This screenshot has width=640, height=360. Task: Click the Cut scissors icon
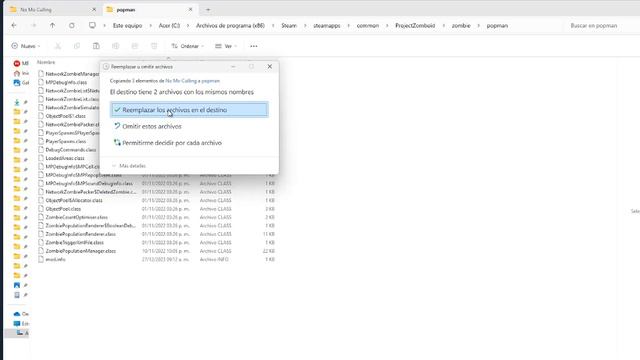(x=58, y=46)
